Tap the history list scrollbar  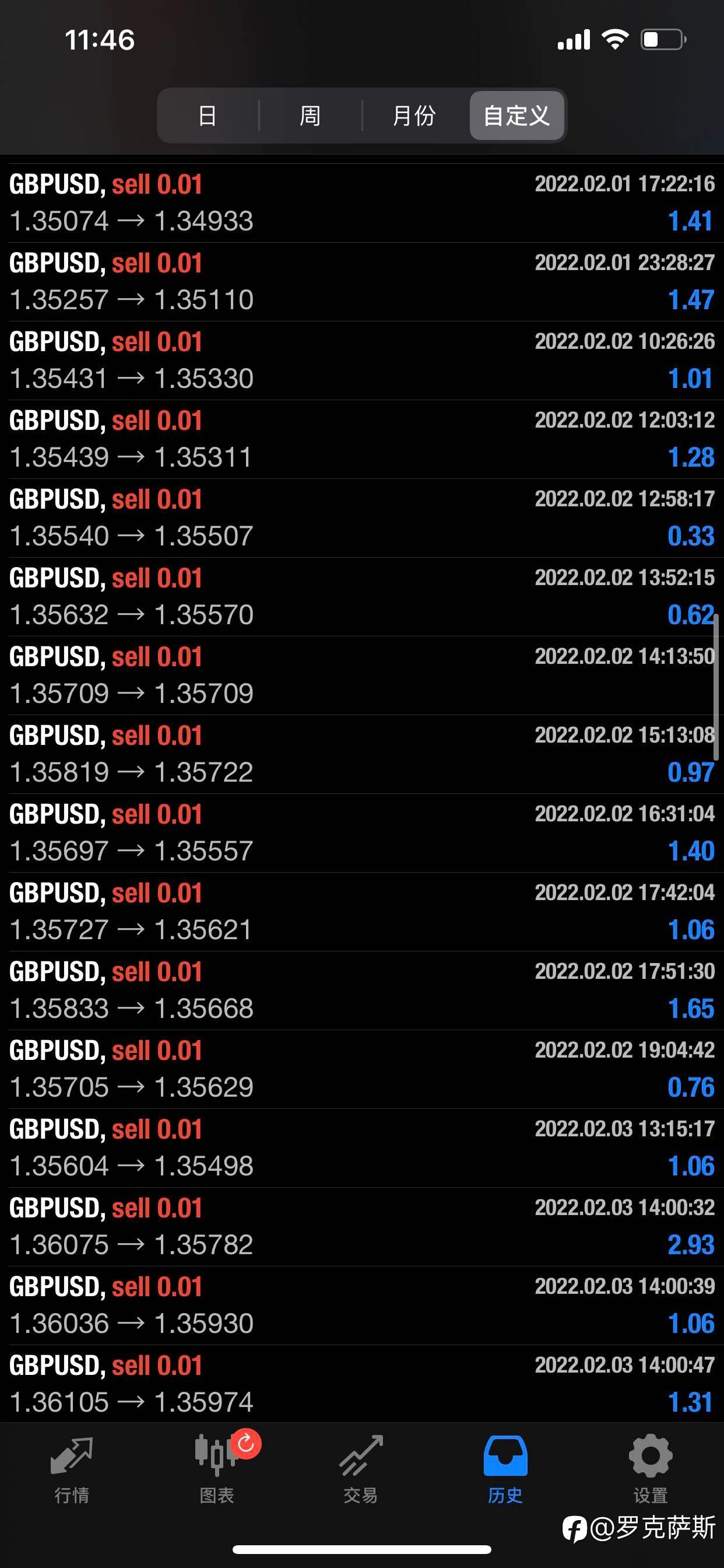(x=716, y=687)
